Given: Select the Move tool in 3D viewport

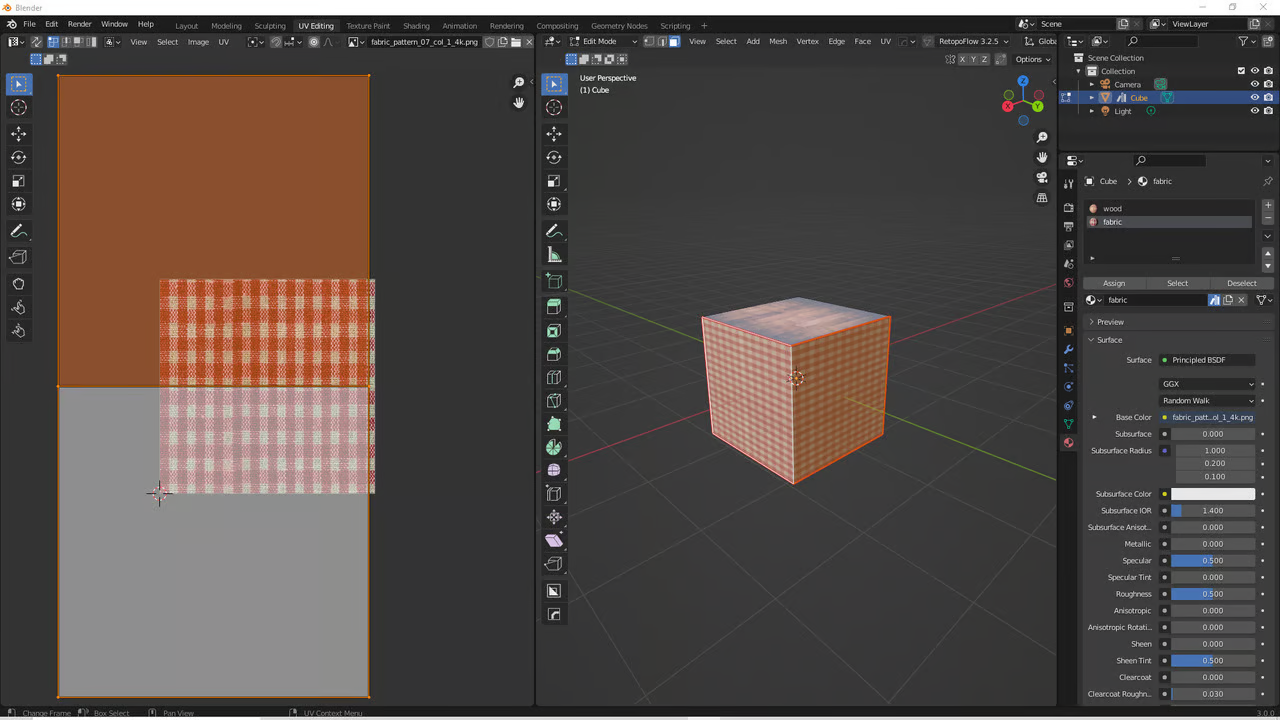Looking at the screenshot, I should [x=554, y=134].
